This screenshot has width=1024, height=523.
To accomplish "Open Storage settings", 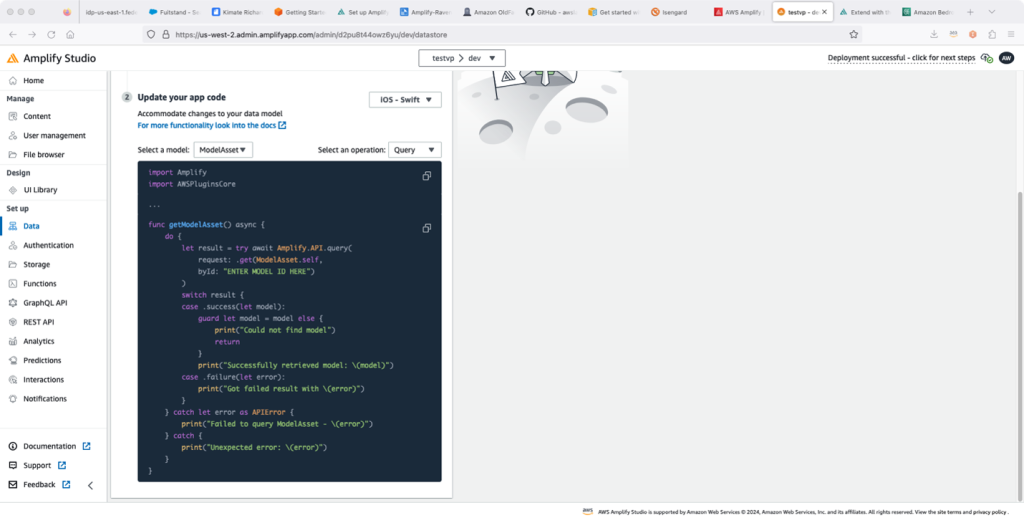I will (x=36, y=264).
